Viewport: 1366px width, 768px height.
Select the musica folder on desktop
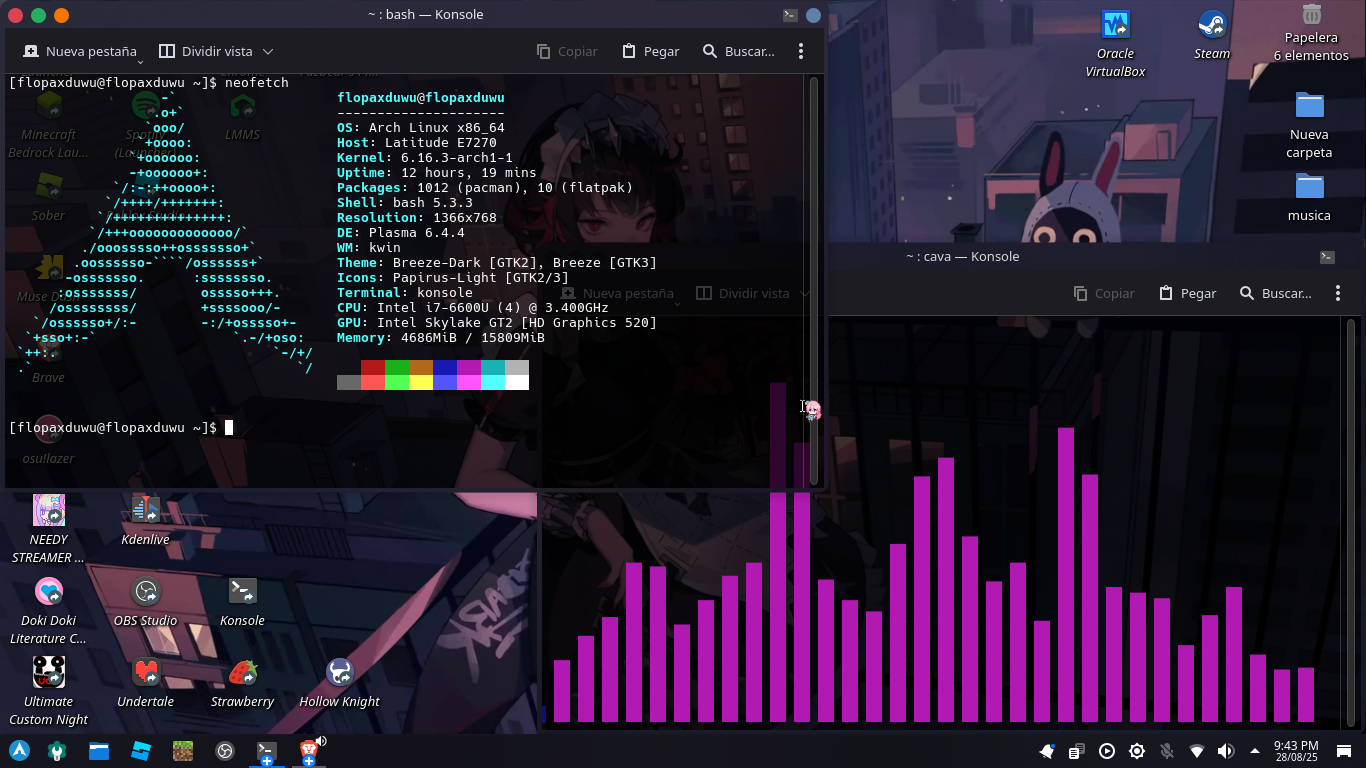[1309, 197]
